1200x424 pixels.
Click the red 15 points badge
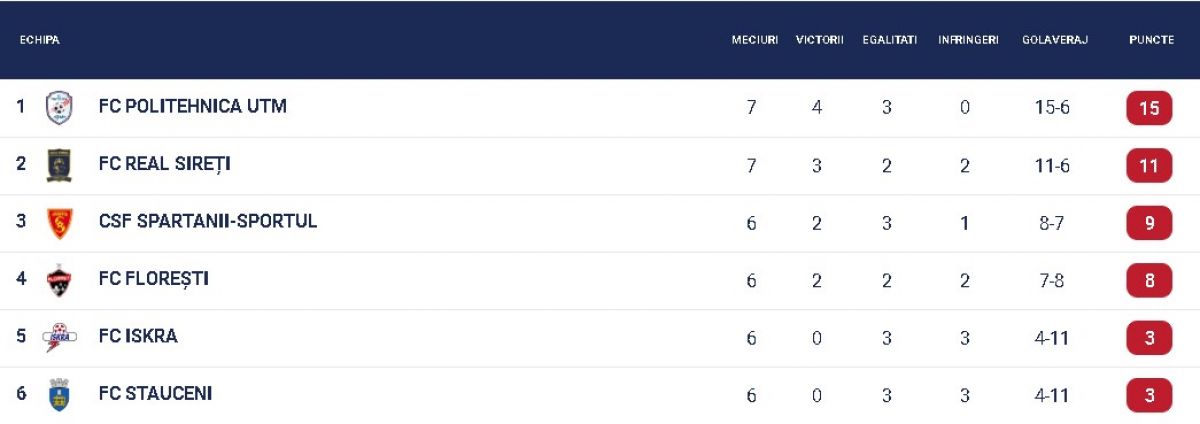(1149, 108)
